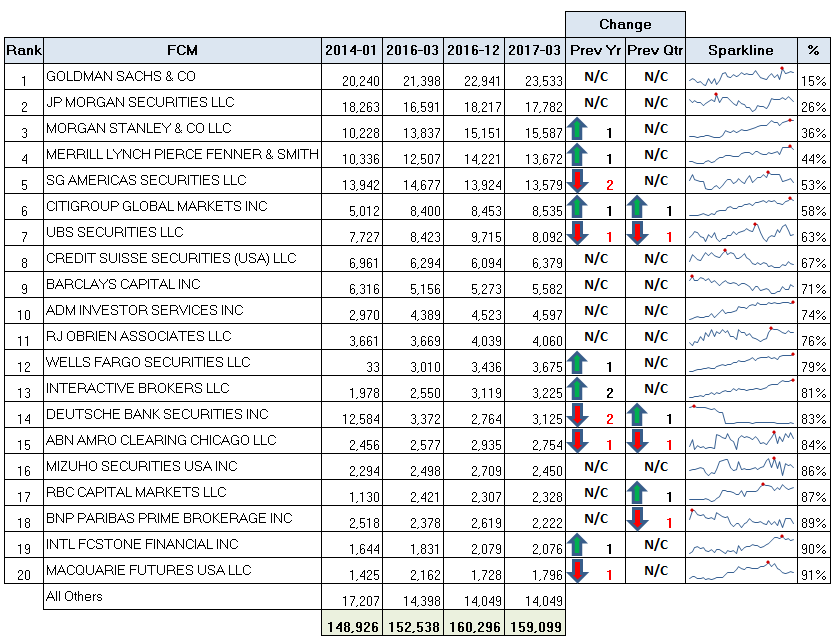The image size is (833, 638).
Task: Click the Change group header
Action: [625, 24]
